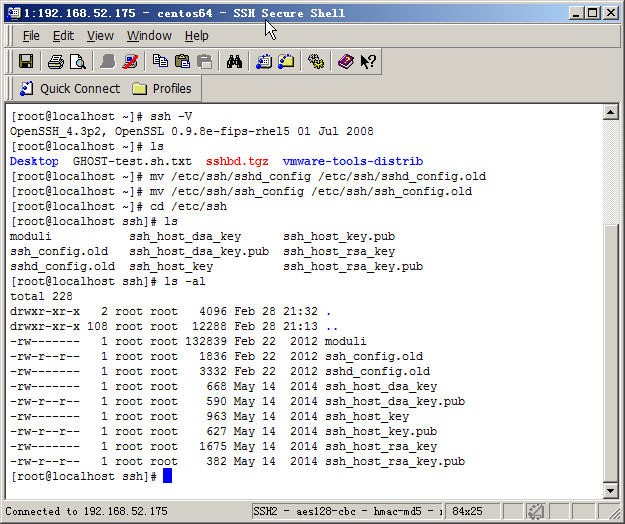
Task: Open the File menu
Action: (31, 36)
